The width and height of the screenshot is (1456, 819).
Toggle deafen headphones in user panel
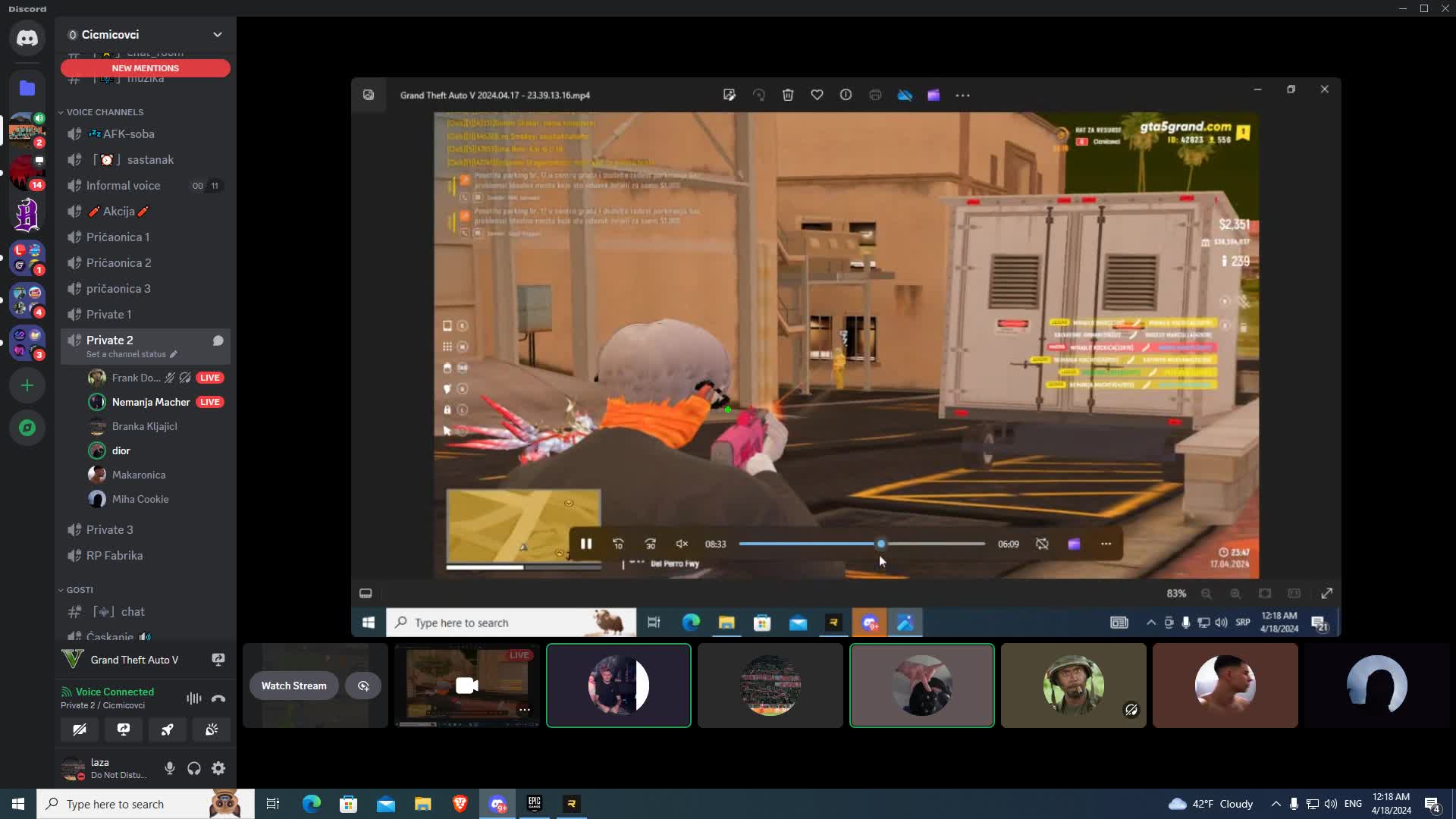pos(194,768)
